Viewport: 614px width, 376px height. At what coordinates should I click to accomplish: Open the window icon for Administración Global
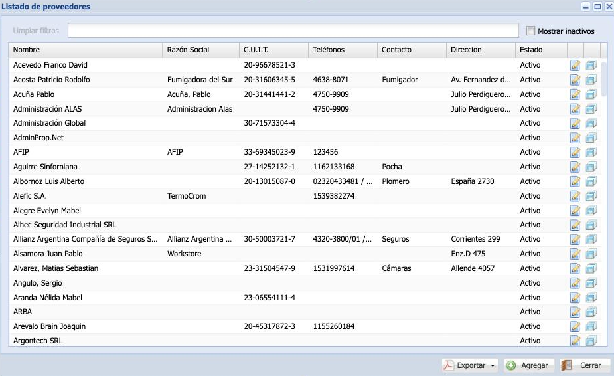pyautogui.click(x=591, y=123)
